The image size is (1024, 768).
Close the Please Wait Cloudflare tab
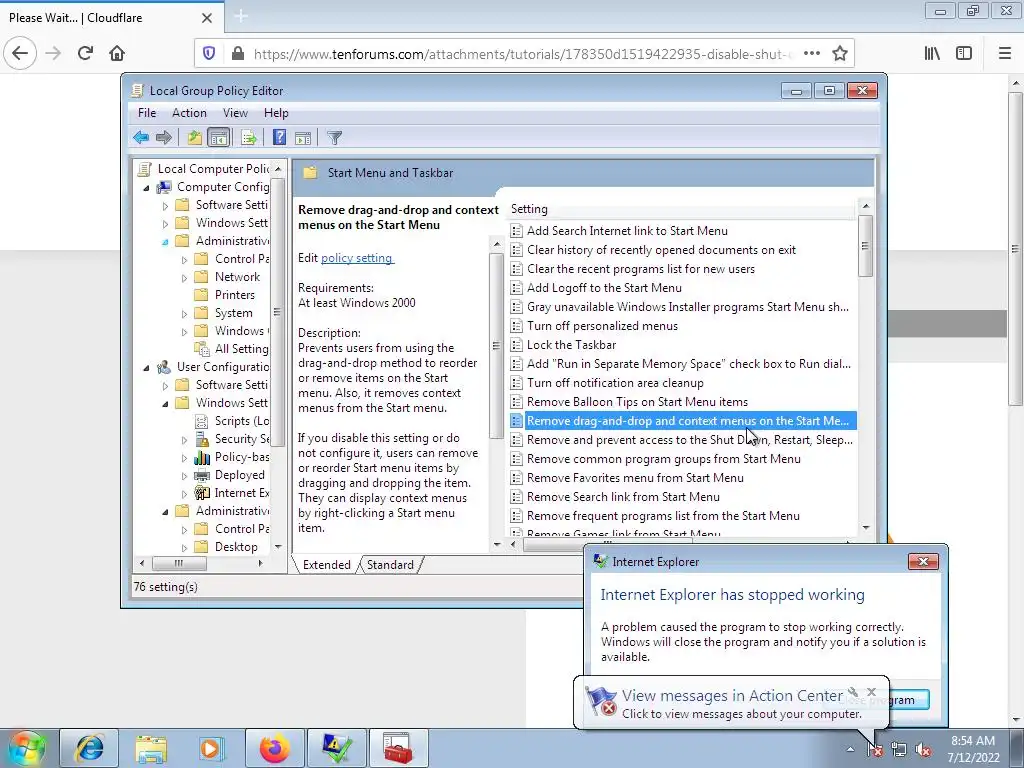pos(206,18)
